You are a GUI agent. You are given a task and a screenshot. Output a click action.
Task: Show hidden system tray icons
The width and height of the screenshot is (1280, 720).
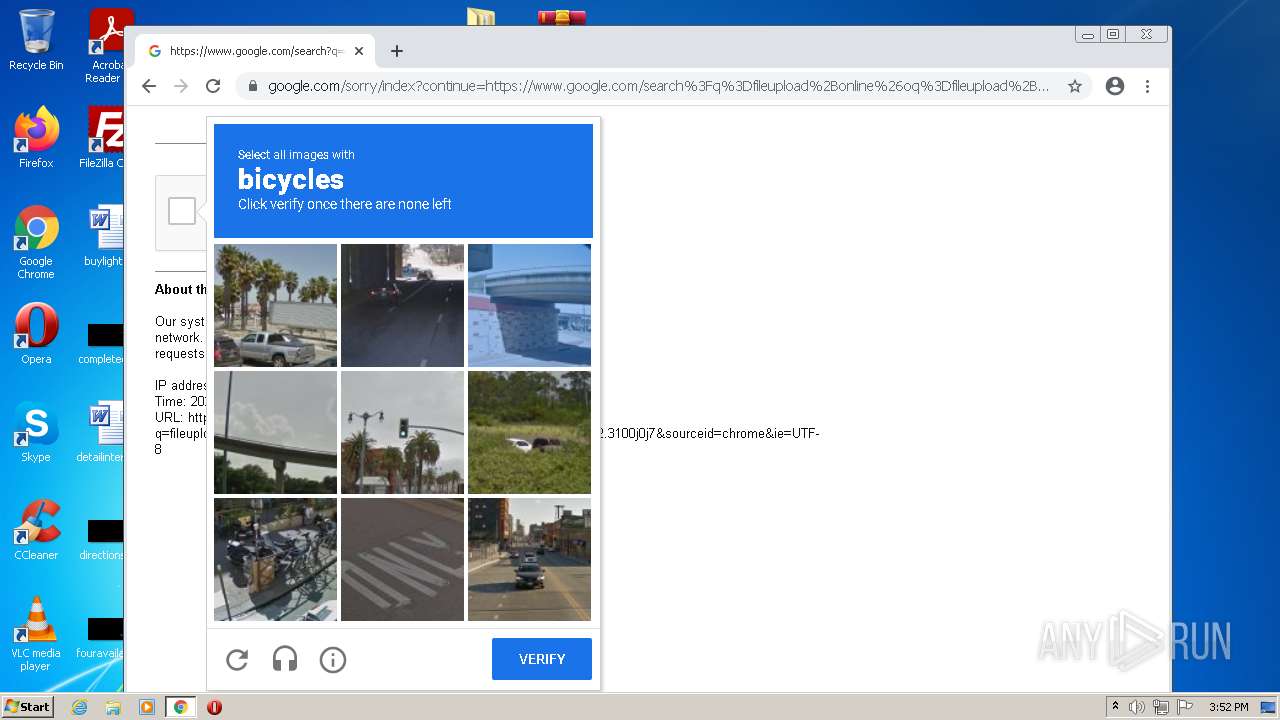[x=1115, y=707]
